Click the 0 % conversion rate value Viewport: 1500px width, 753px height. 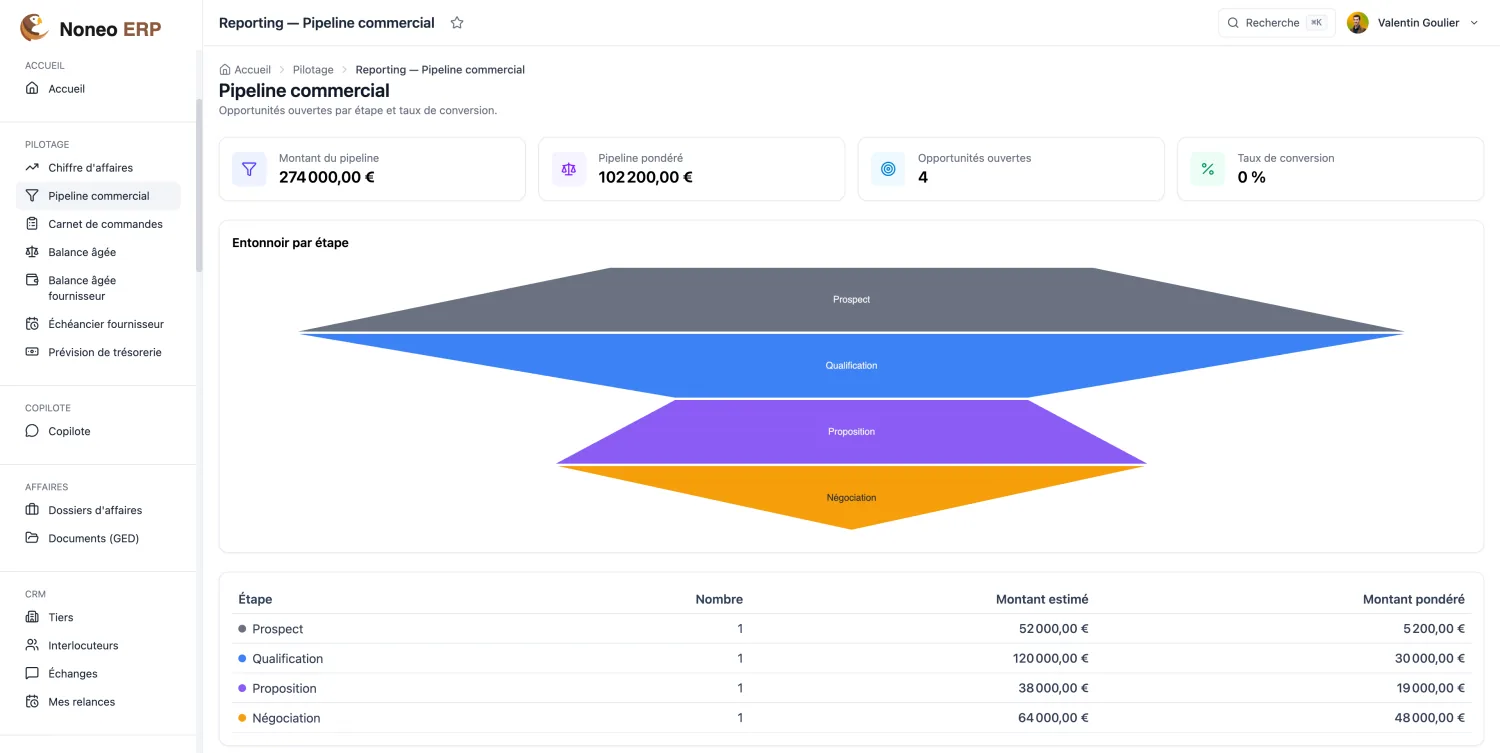(x=1252, y=177)
